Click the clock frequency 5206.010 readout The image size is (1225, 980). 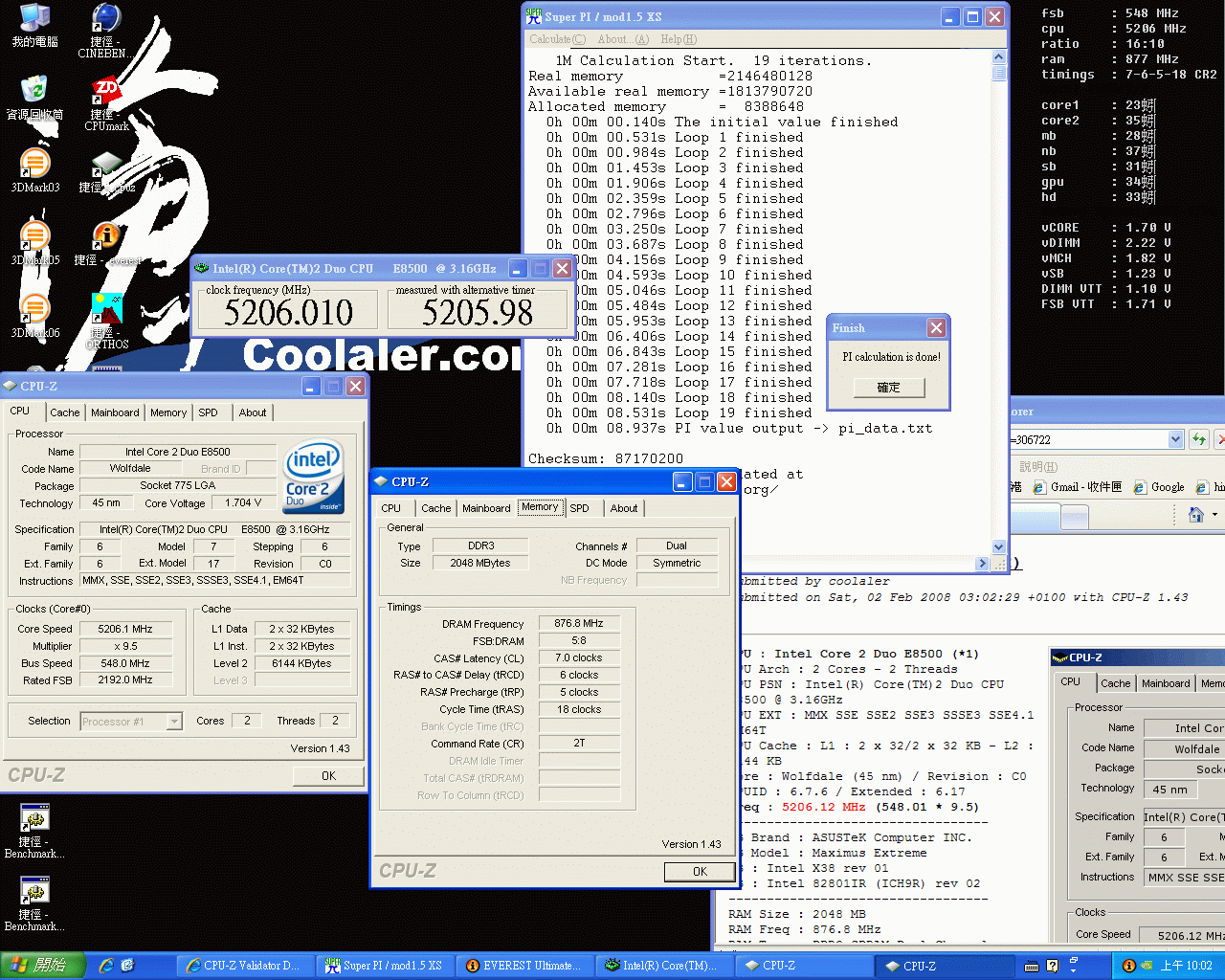click(288, 312)
